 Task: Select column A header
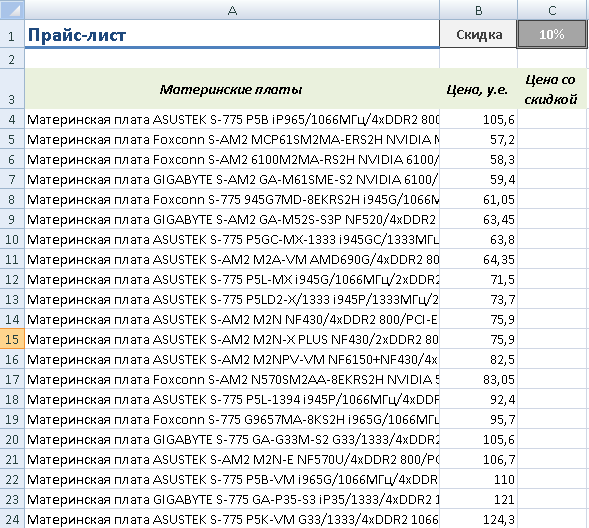(232, 10)
